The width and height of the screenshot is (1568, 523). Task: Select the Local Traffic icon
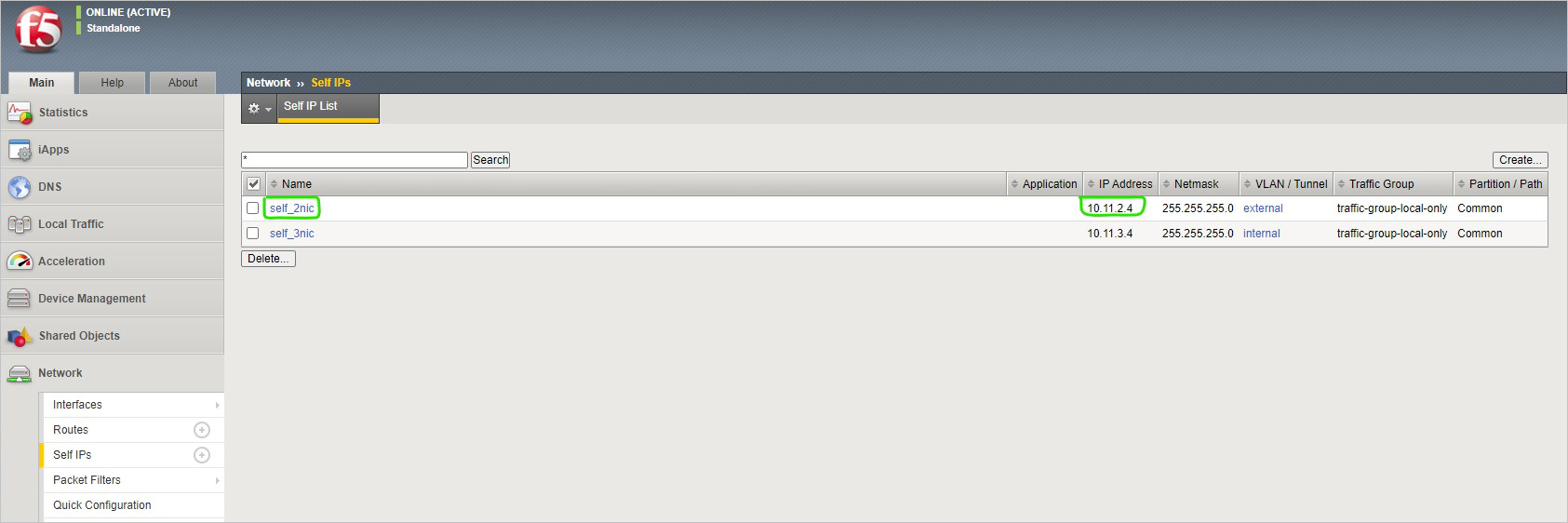click(20, 224)
